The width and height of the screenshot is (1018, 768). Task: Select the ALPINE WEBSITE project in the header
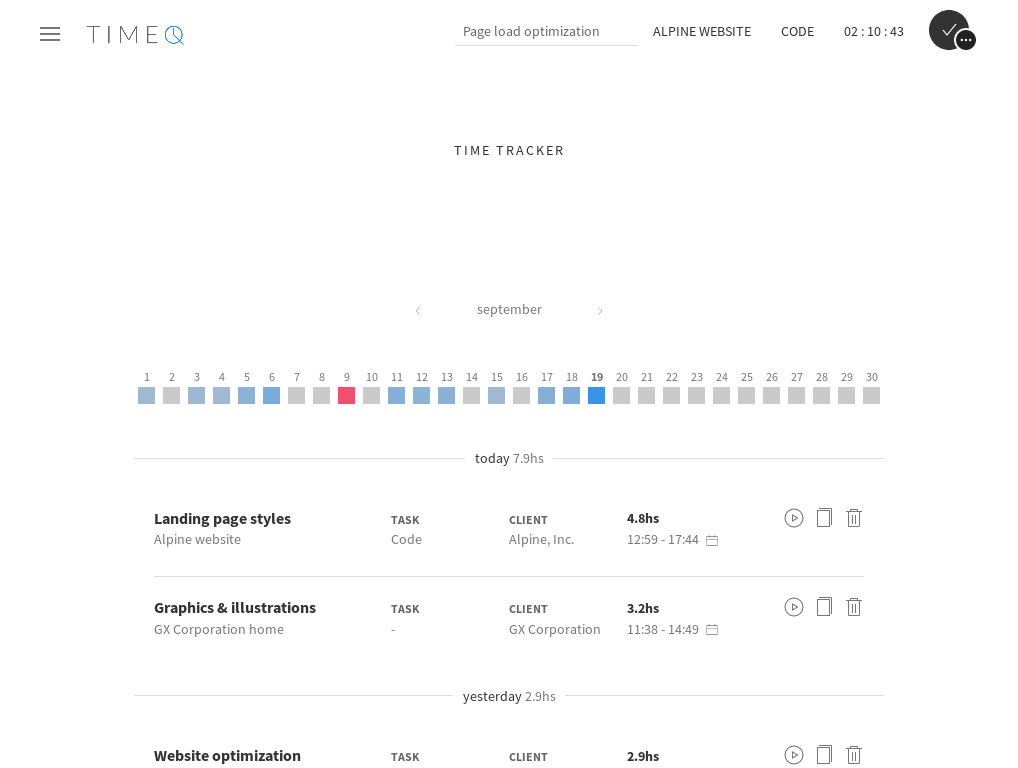pos(702,32)
